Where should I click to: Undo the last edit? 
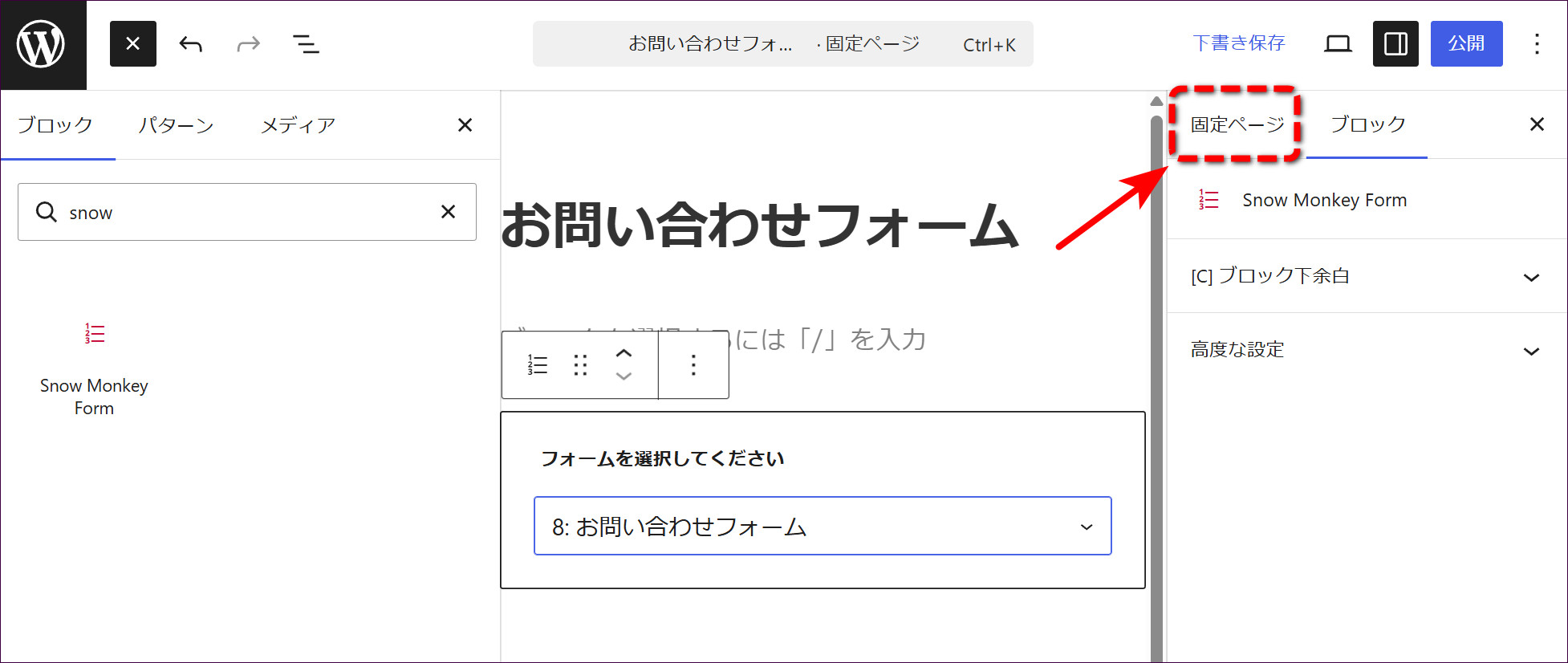pyautogui.click(x=191, y=43)
